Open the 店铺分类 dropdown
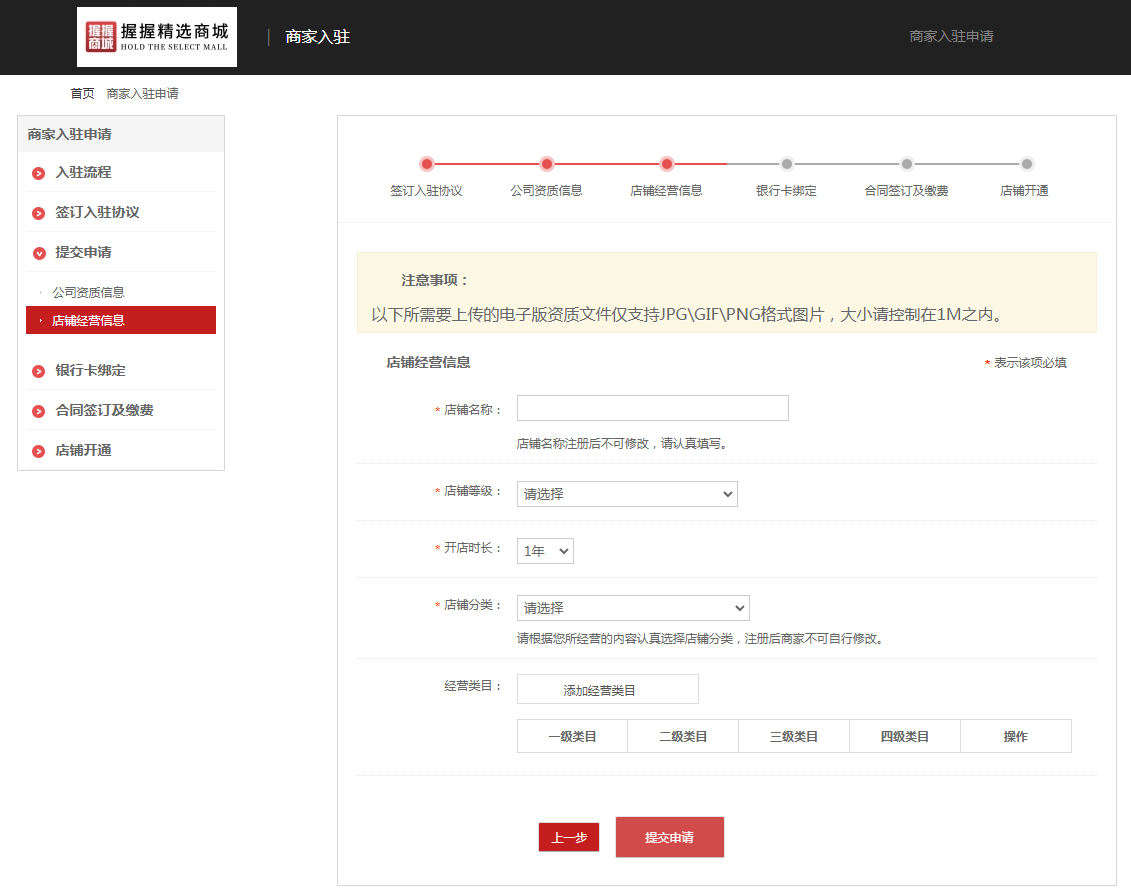The height and width of the screenshot is (891, 1131). pyautogui.click(x=633, y=608)
